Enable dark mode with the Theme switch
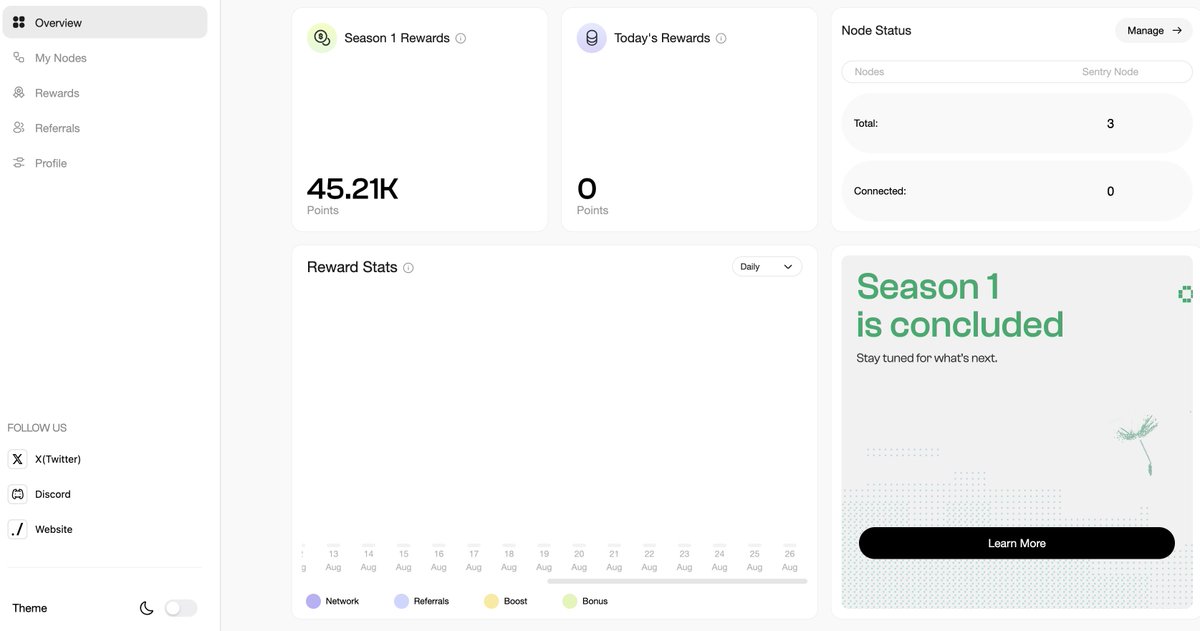This screenshot has width=1200, height=631. coord(180,607)
